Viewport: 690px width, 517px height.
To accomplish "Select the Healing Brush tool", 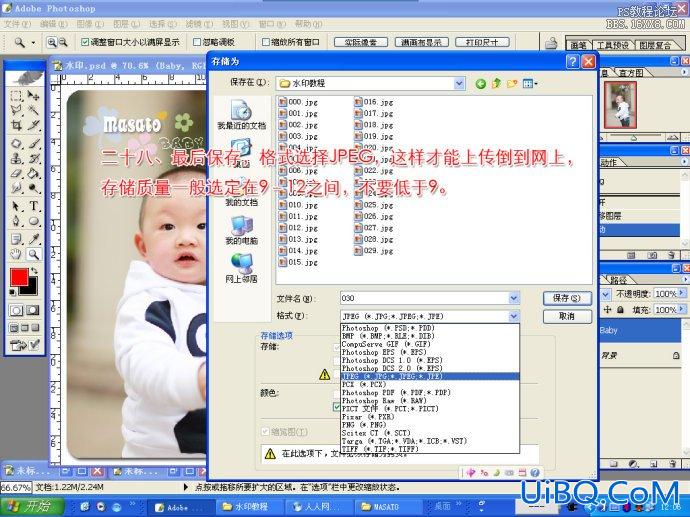I will [x=17, y=143].
